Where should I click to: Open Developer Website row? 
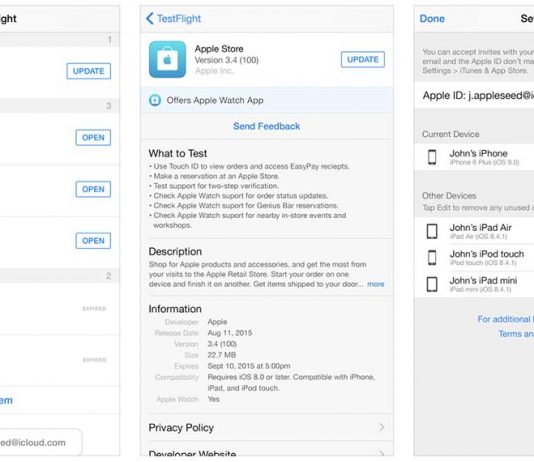(267, 449)
